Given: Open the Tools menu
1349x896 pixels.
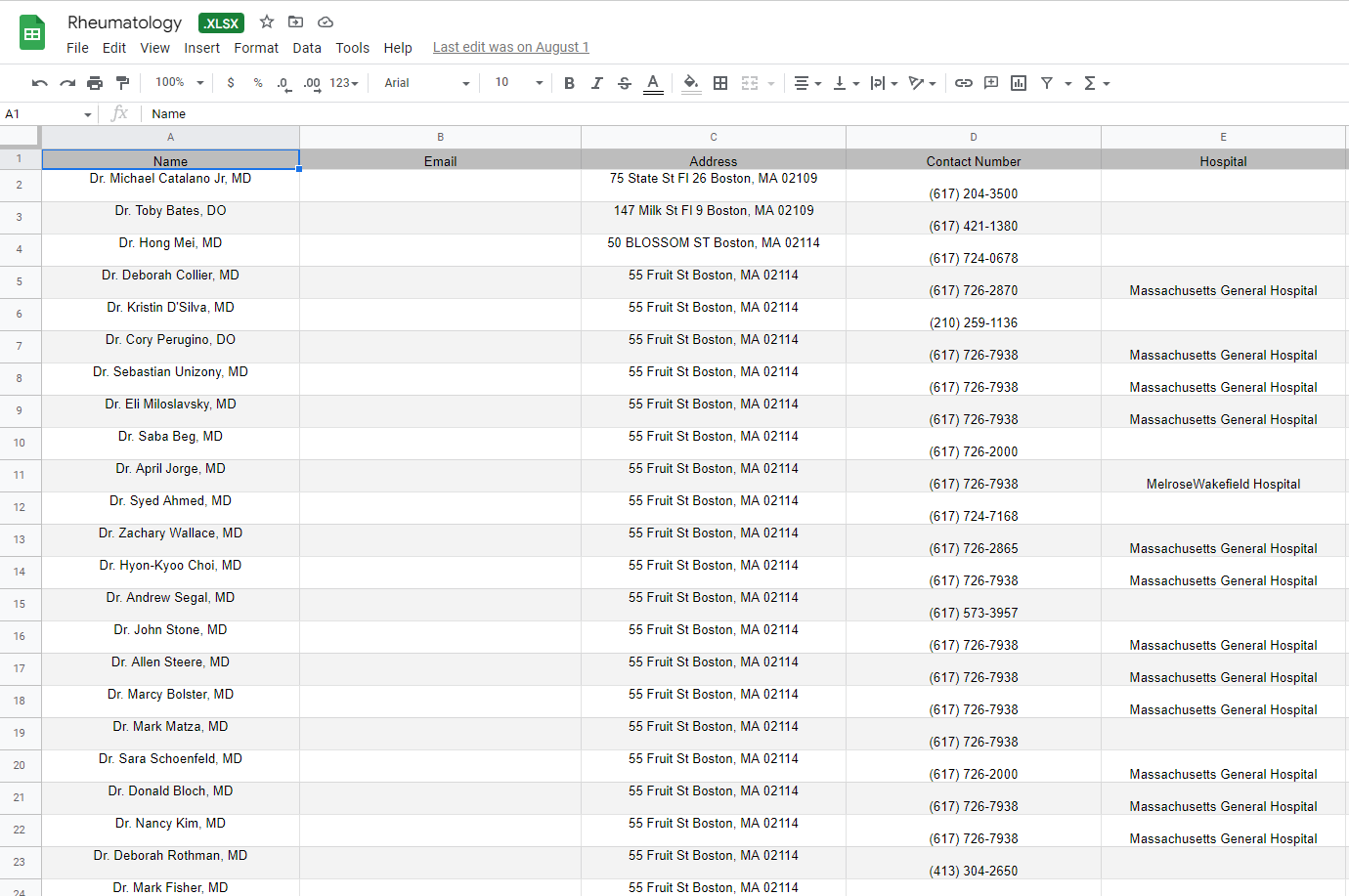Looking at the screenshot, I should 352,48.
